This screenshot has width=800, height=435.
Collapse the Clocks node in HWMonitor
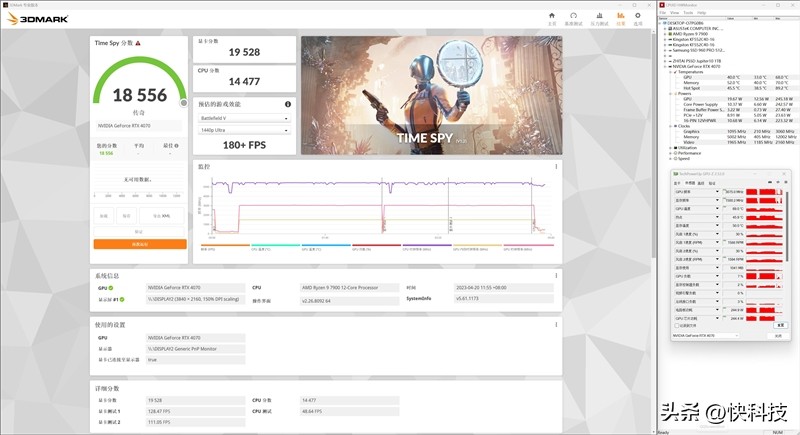(x=671, y=126)
